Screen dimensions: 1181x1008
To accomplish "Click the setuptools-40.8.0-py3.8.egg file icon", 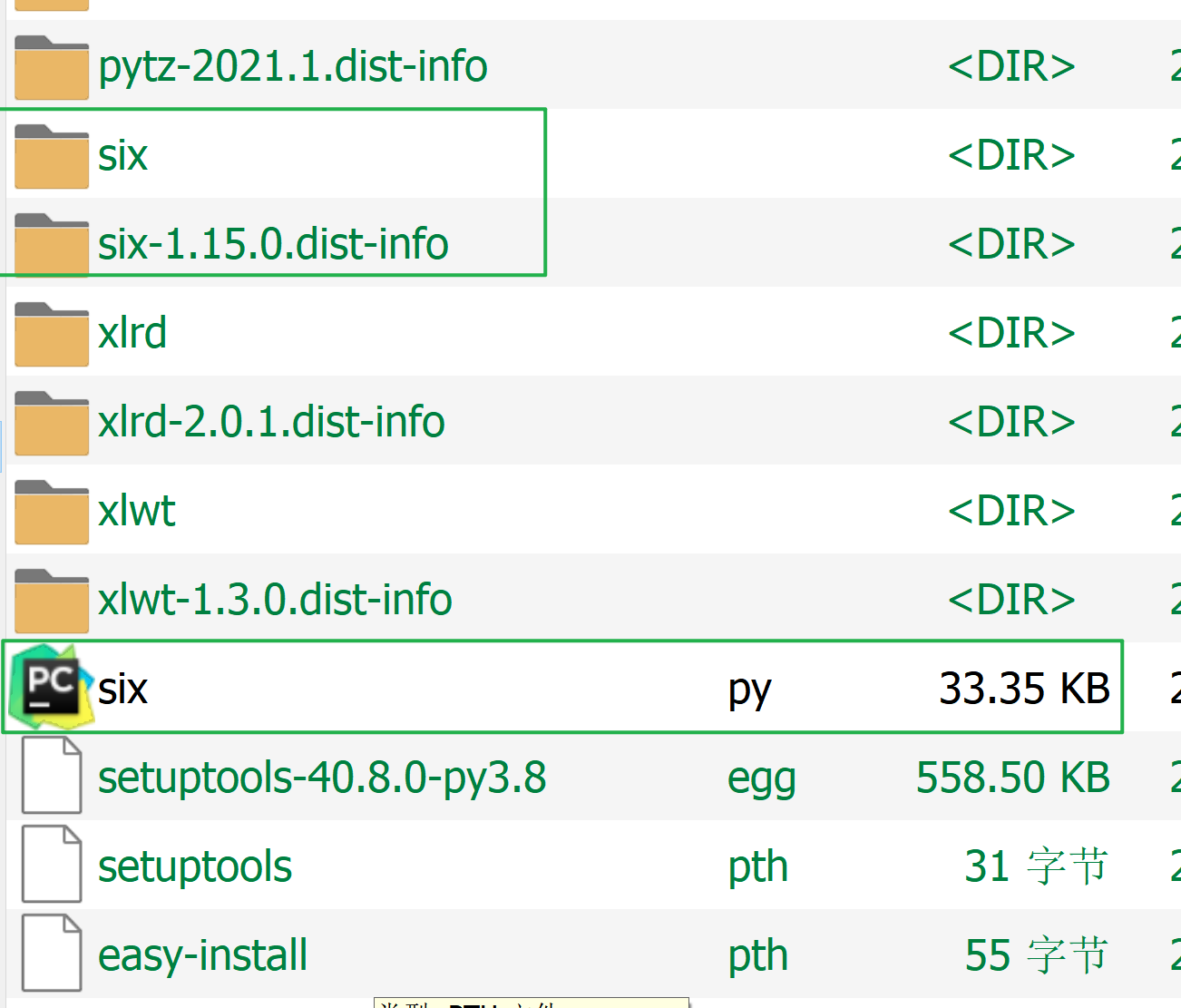I will 51,775.
